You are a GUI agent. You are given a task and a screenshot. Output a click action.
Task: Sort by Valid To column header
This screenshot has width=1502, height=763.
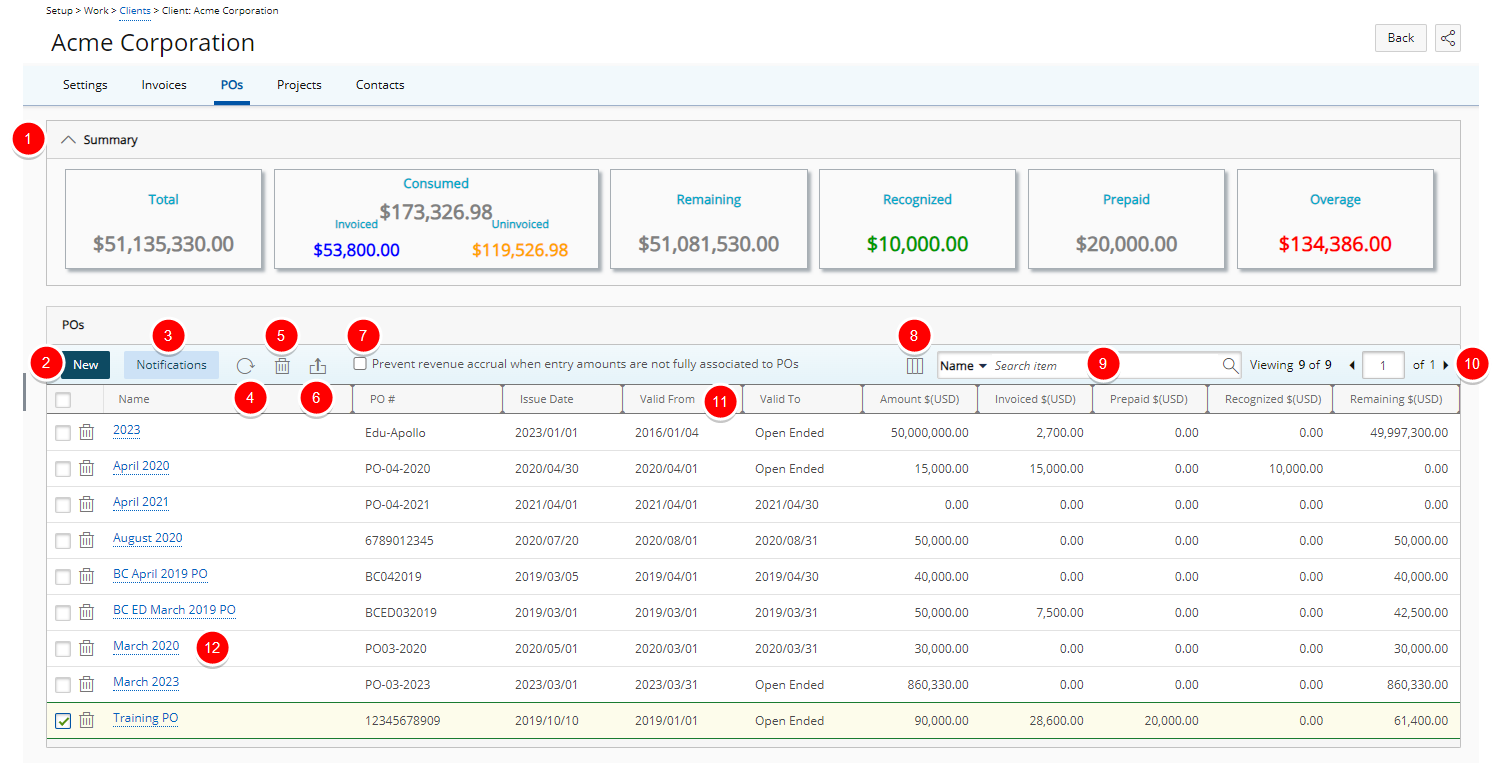click(780, 399)
